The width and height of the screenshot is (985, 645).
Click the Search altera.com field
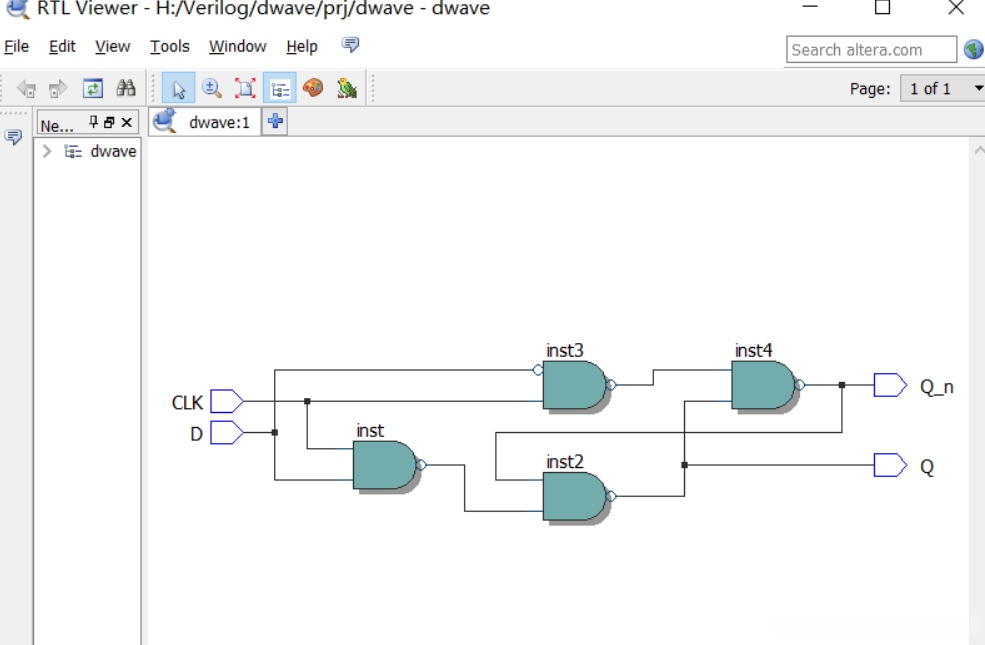pos(871,50)
